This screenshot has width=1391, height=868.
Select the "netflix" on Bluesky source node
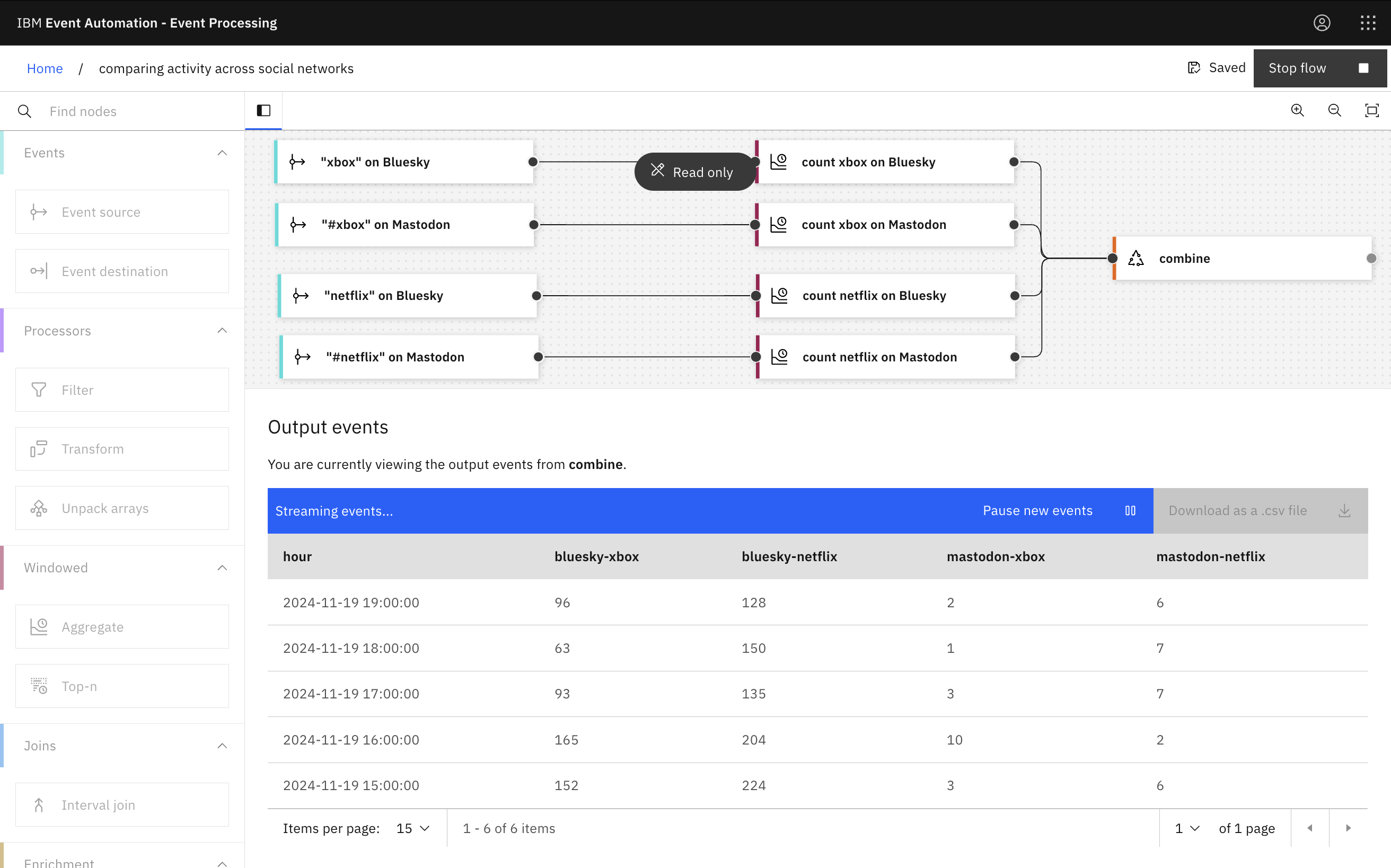click(407, 296)
